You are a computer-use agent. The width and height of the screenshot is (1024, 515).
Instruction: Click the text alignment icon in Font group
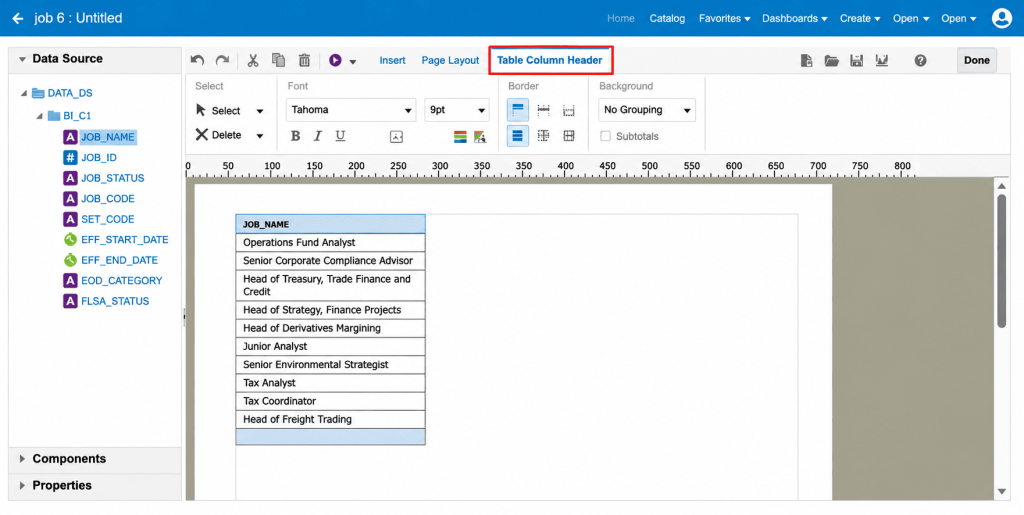[x=396, y=136]
